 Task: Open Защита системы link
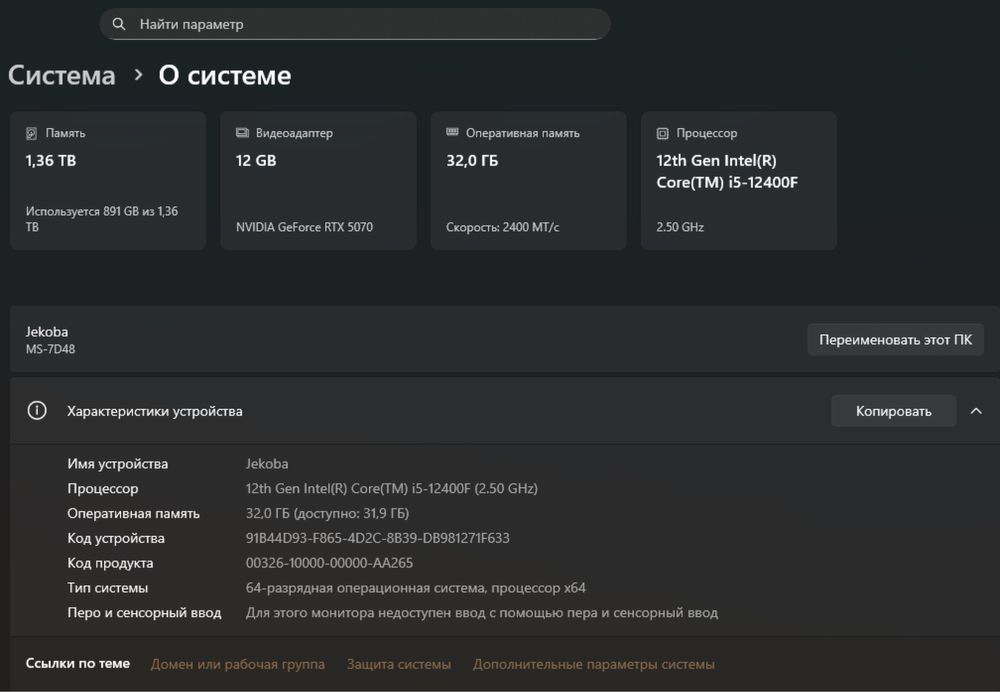(399, 665)
